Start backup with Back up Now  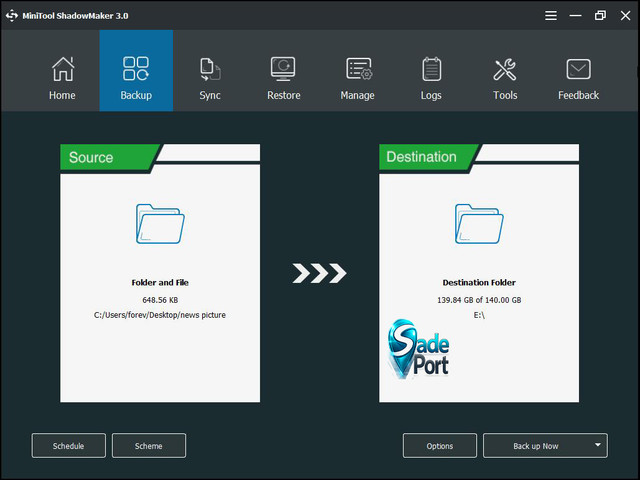pos(536,446)
